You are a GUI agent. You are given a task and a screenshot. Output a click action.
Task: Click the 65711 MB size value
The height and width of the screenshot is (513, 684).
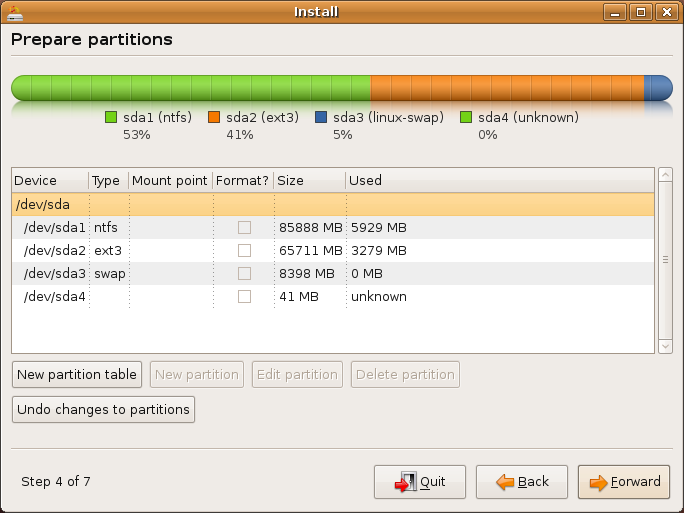coord(311,250)
